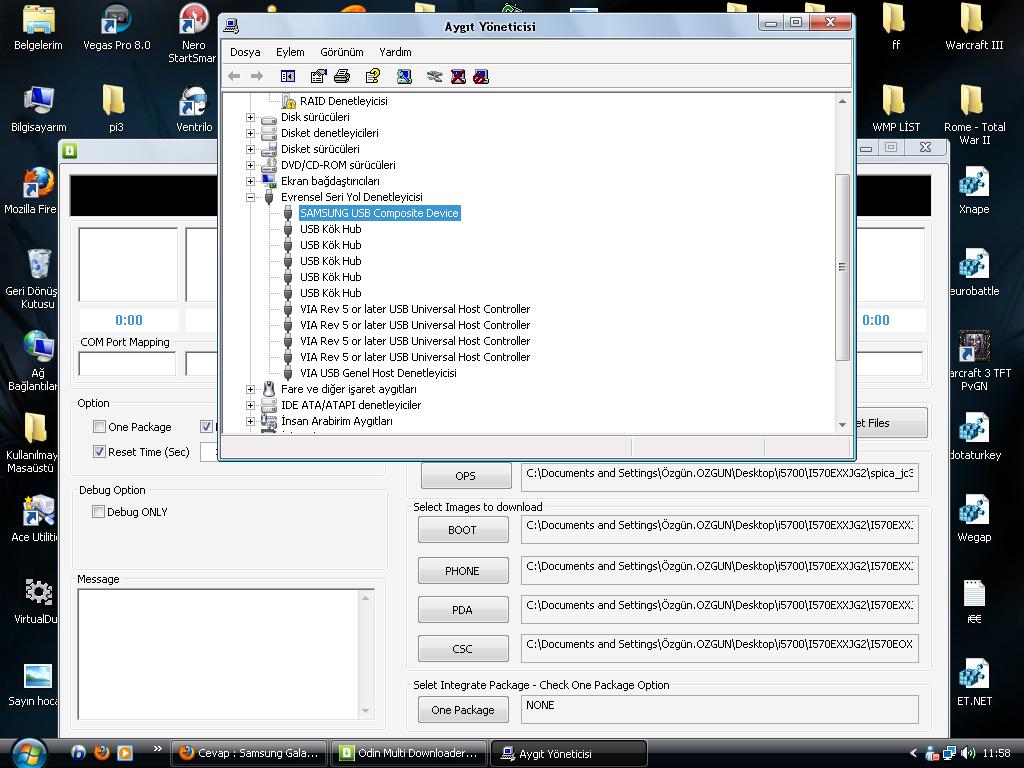
Task: Open the Yardım menu
Action: 395,52
